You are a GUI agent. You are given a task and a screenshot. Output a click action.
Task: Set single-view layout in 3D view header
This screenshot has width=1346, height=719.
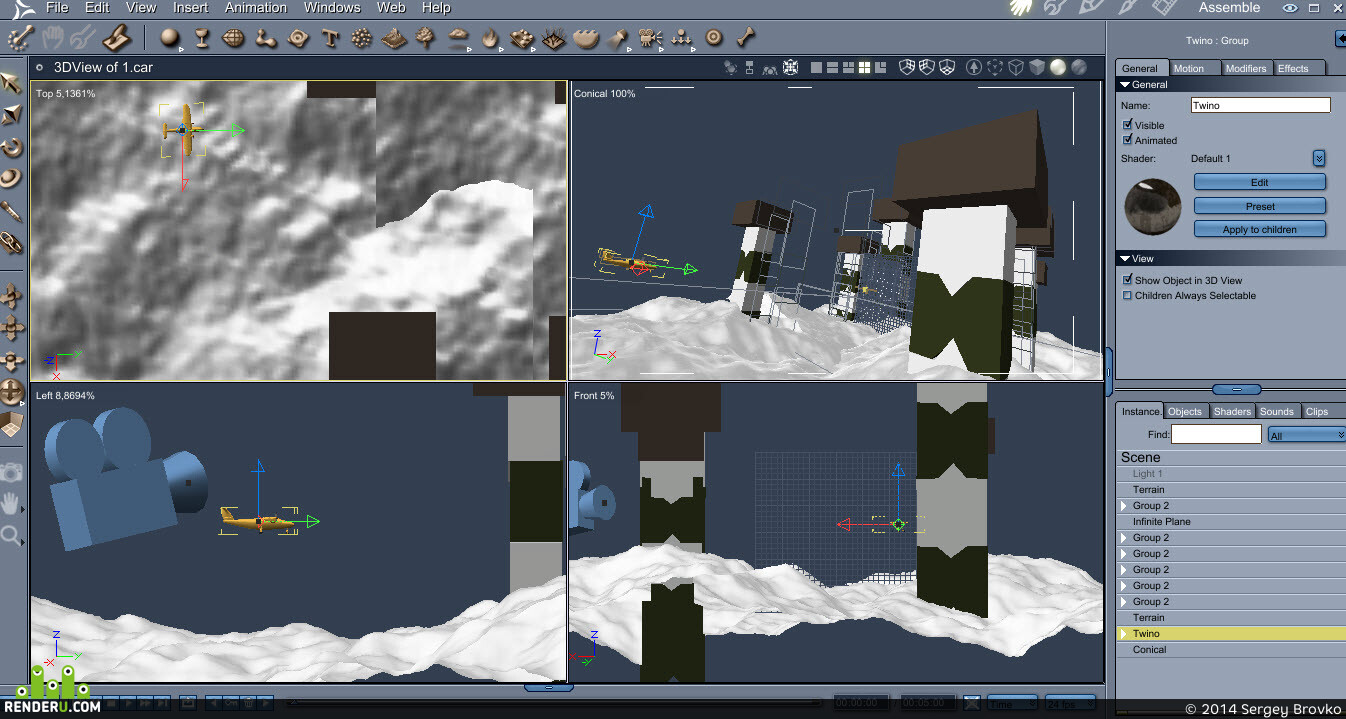tap(817, 68)
